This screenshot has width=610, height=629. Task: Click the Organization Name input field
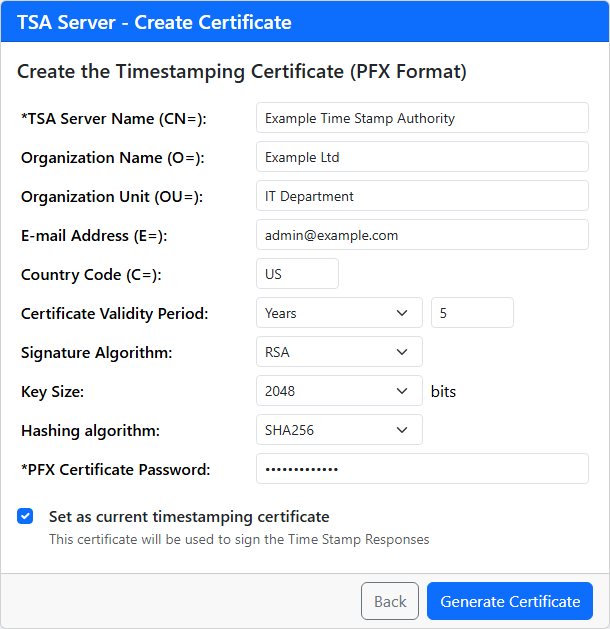point(422,157)
